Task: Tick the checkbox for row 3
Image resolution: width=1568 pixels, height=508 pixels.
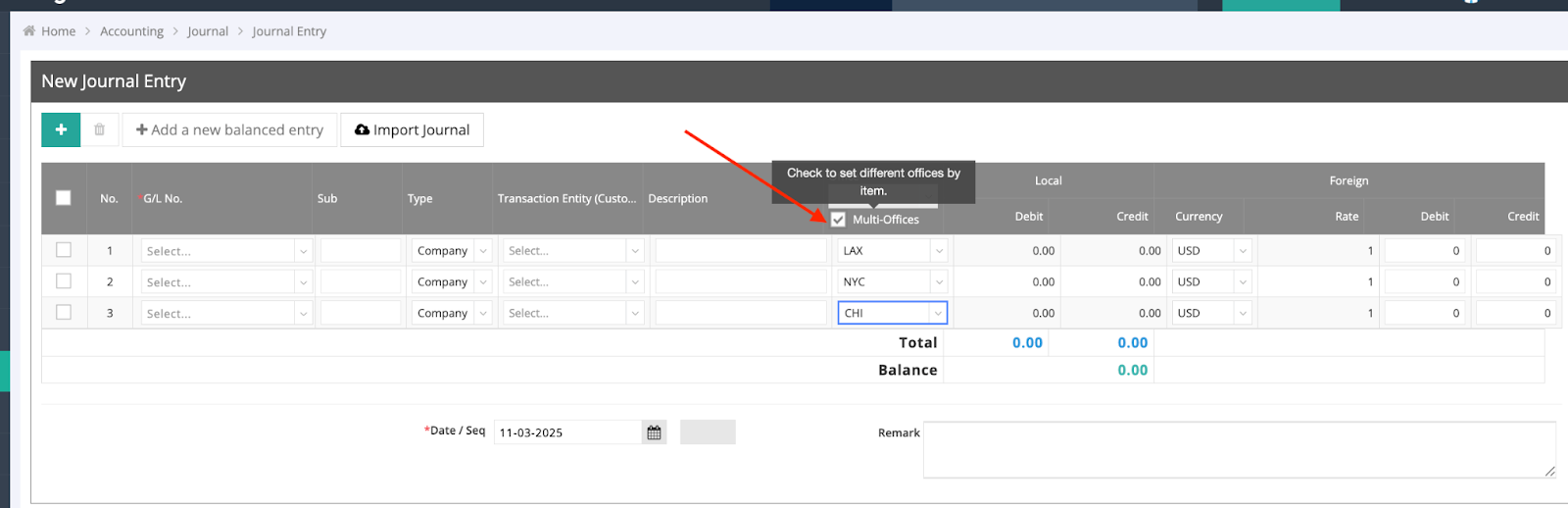Action: (64, 313)
